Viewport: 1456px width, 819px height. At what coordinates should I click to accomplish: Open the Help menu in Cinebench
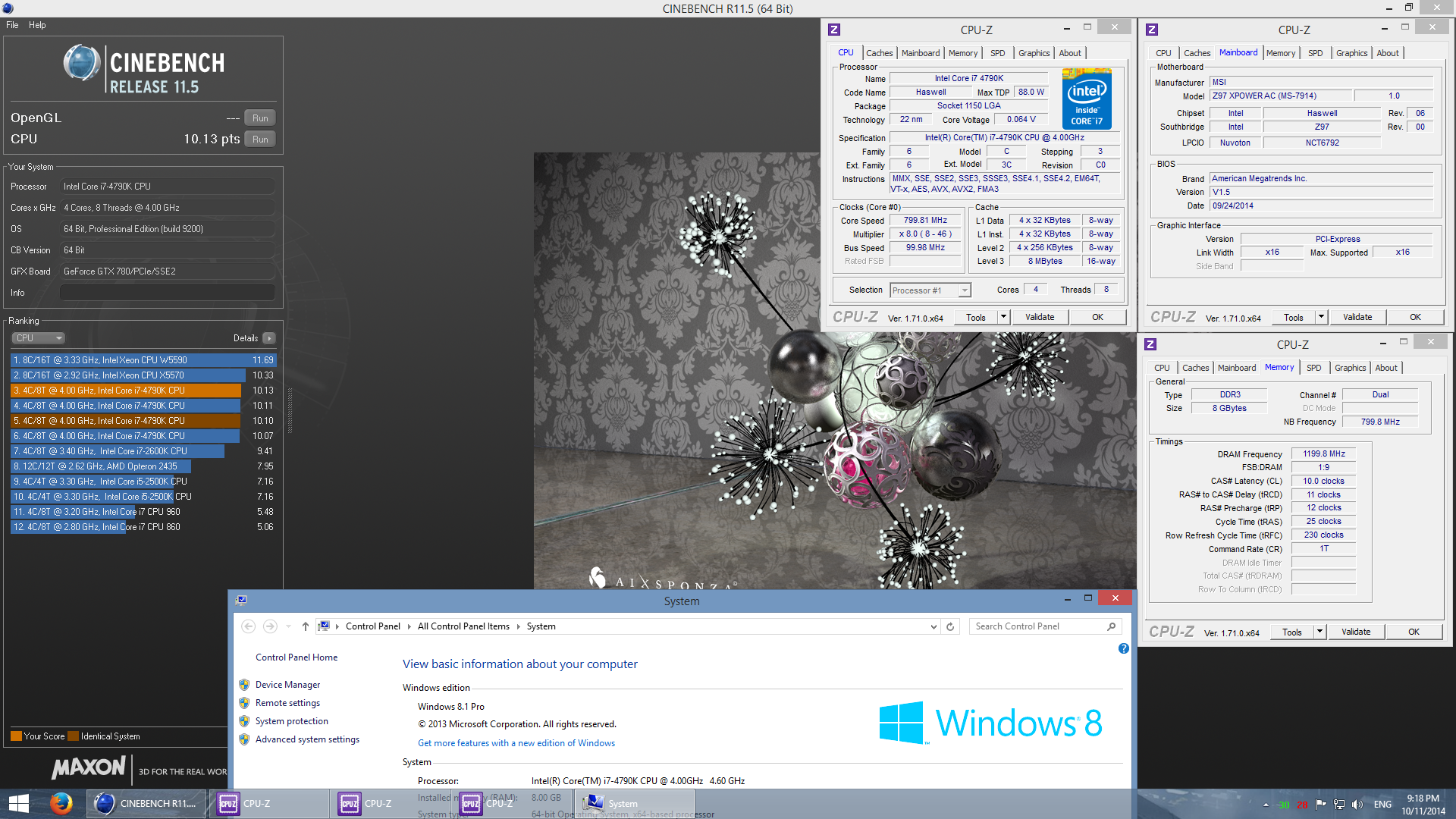point(37,25)
